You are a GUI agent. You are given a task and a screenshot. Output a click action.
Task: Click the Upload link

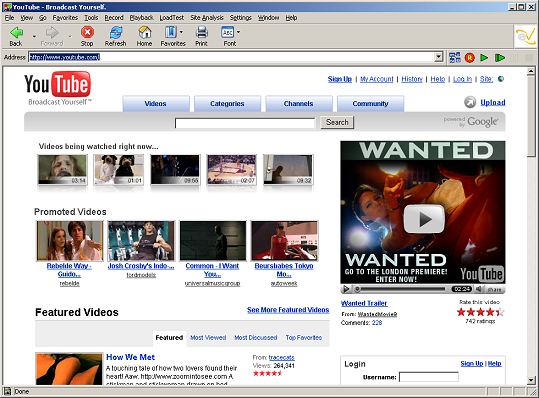coord(493,102)
